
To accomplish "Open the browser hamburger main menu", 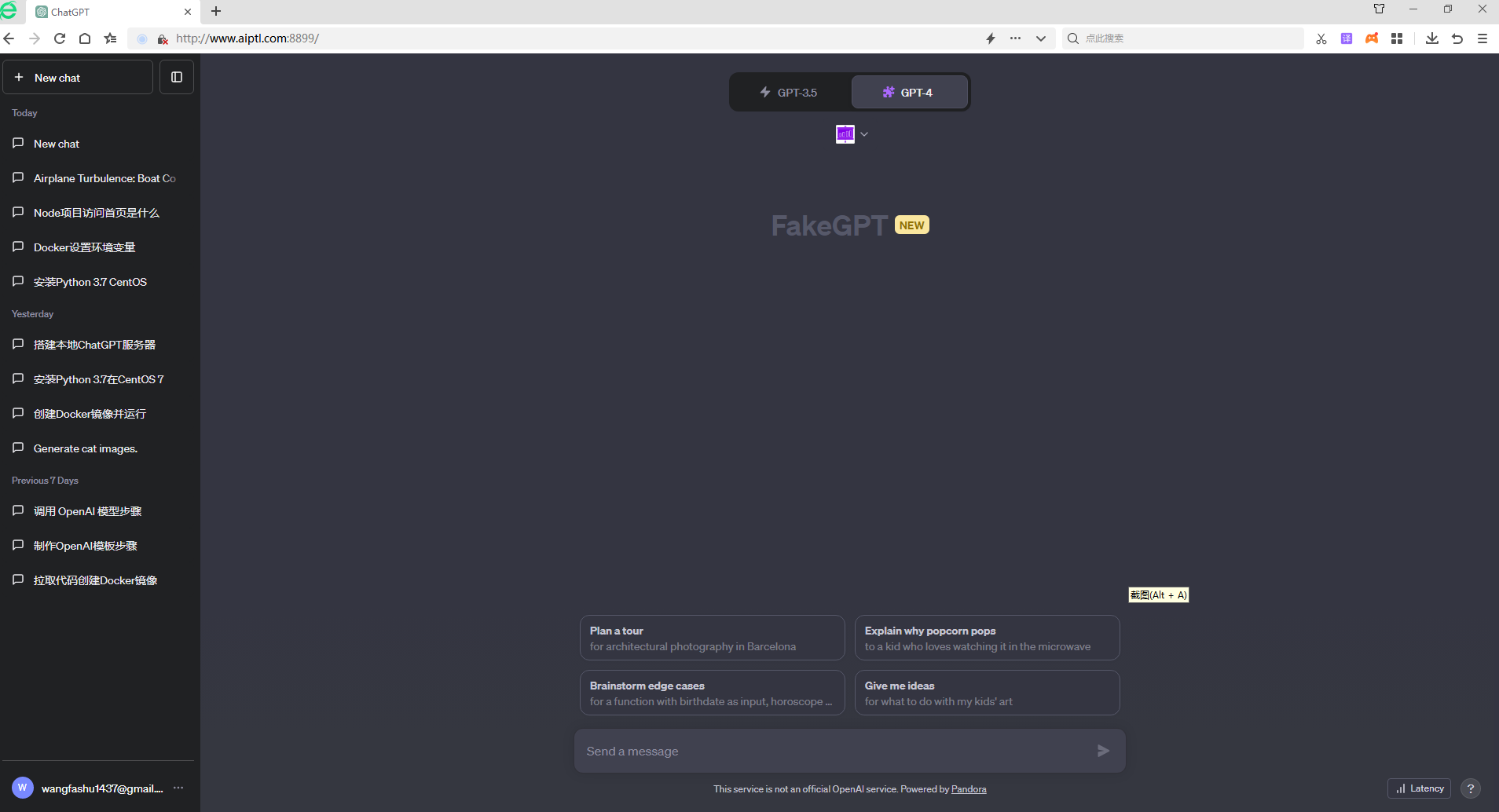I will click(1483, 38).
